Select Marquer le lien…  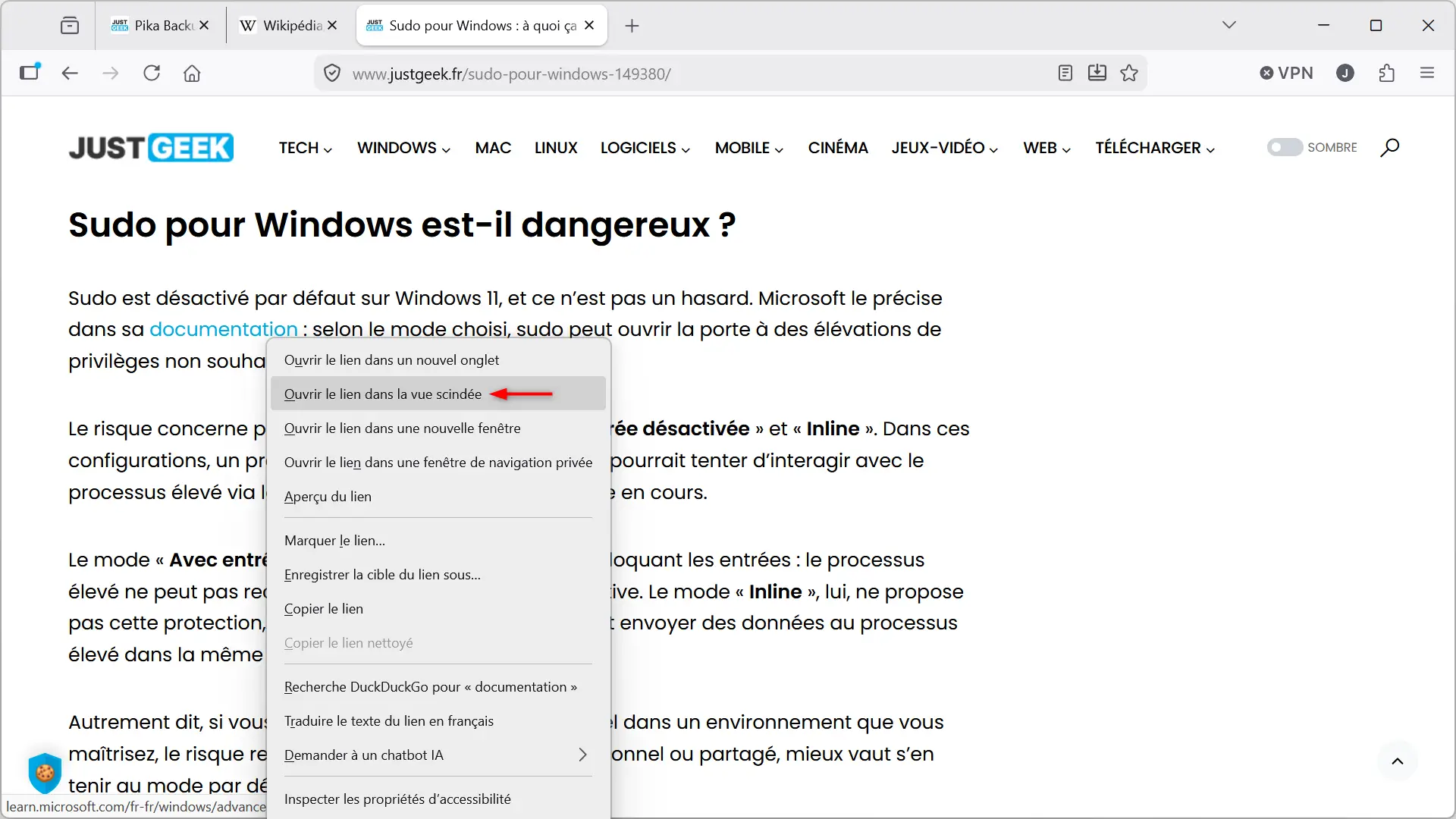[438, 541]
